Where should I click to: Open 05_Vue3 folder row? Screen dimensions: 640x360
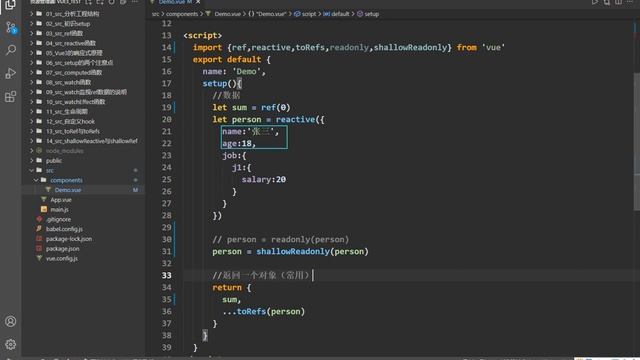(83, 53)
